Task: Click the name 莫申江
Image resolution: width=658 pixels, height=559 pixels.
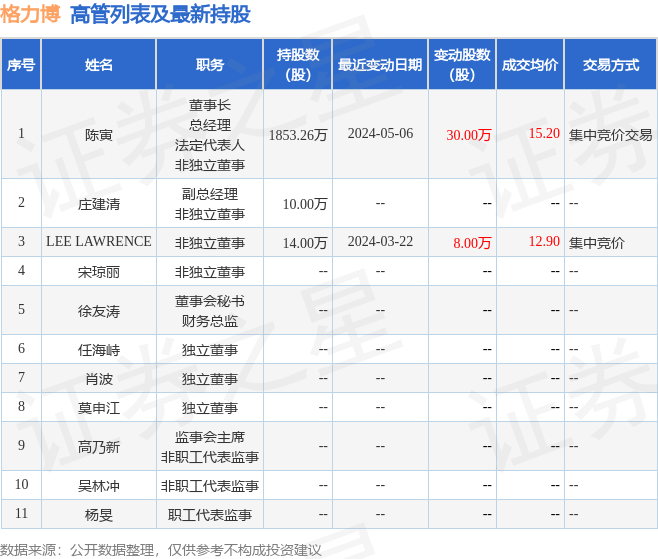Action: (x=99, y=408)
